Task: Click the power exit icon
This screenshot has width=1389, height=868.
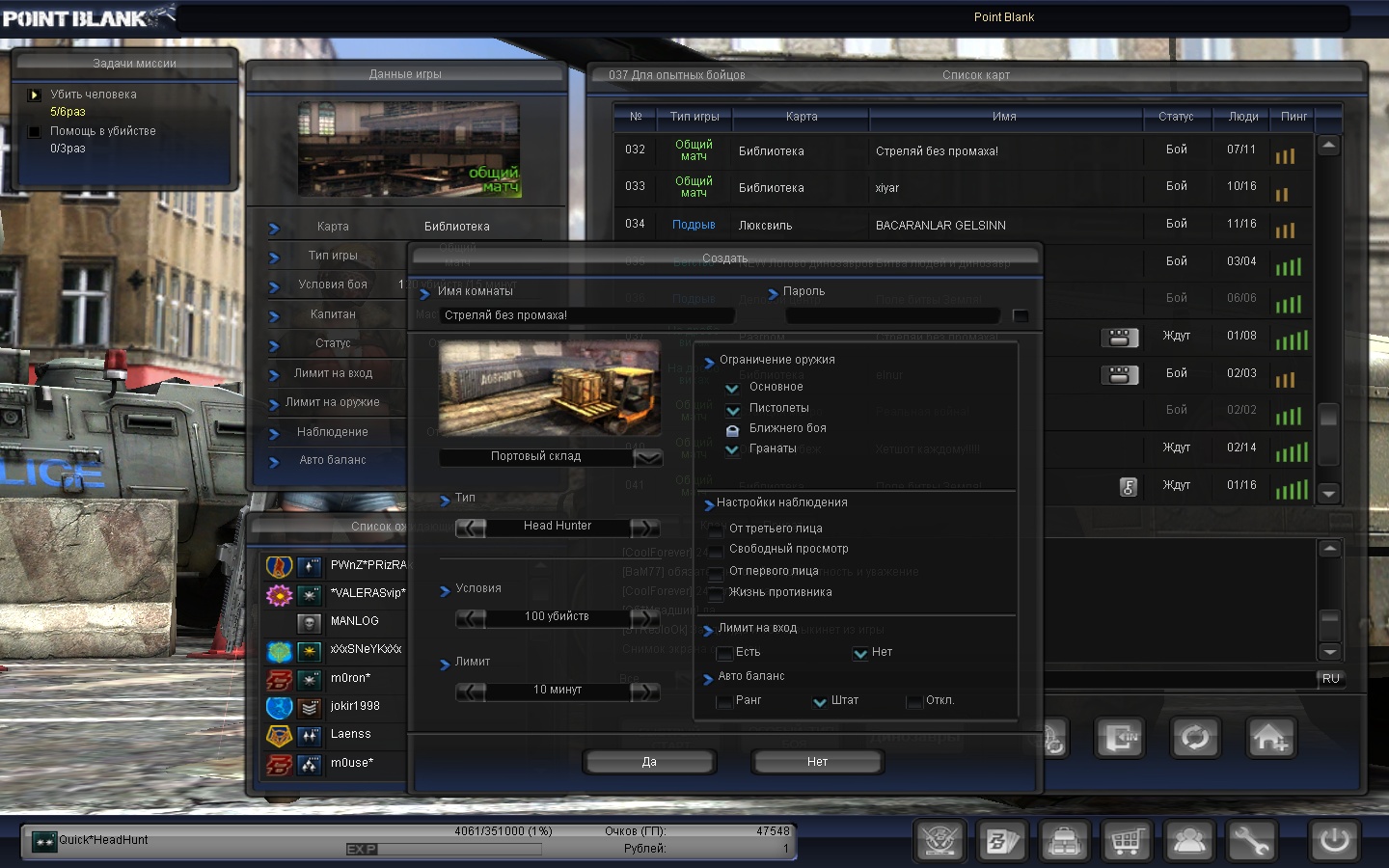Action: (1335, 840)
